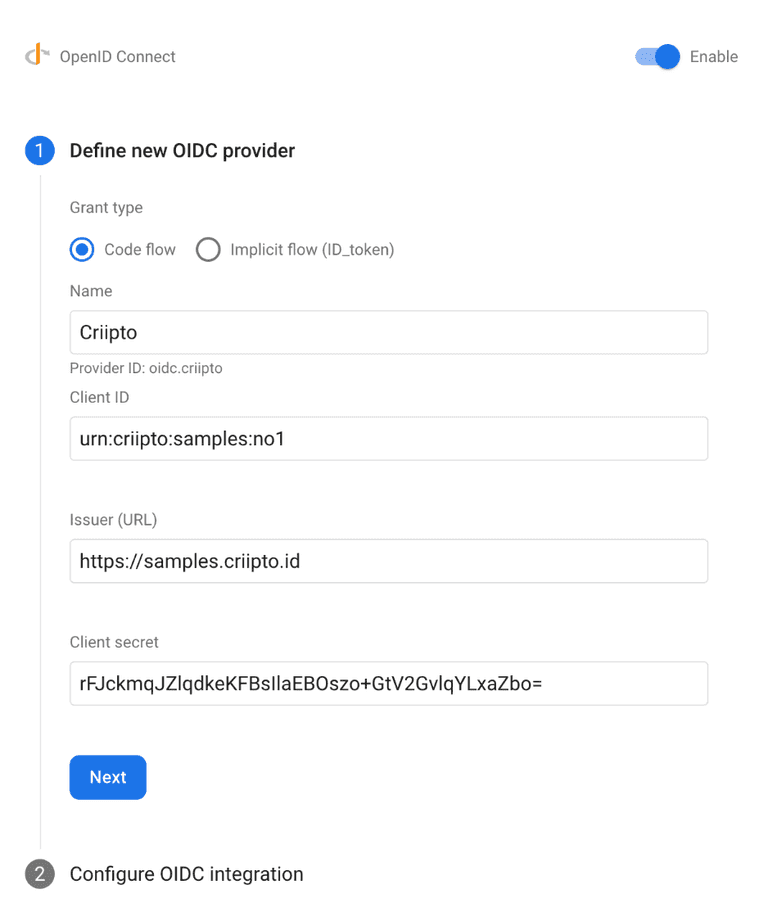Click the OpenID Connect logo icon
This screenshot has height=920, width=768.
coord(37,56)
